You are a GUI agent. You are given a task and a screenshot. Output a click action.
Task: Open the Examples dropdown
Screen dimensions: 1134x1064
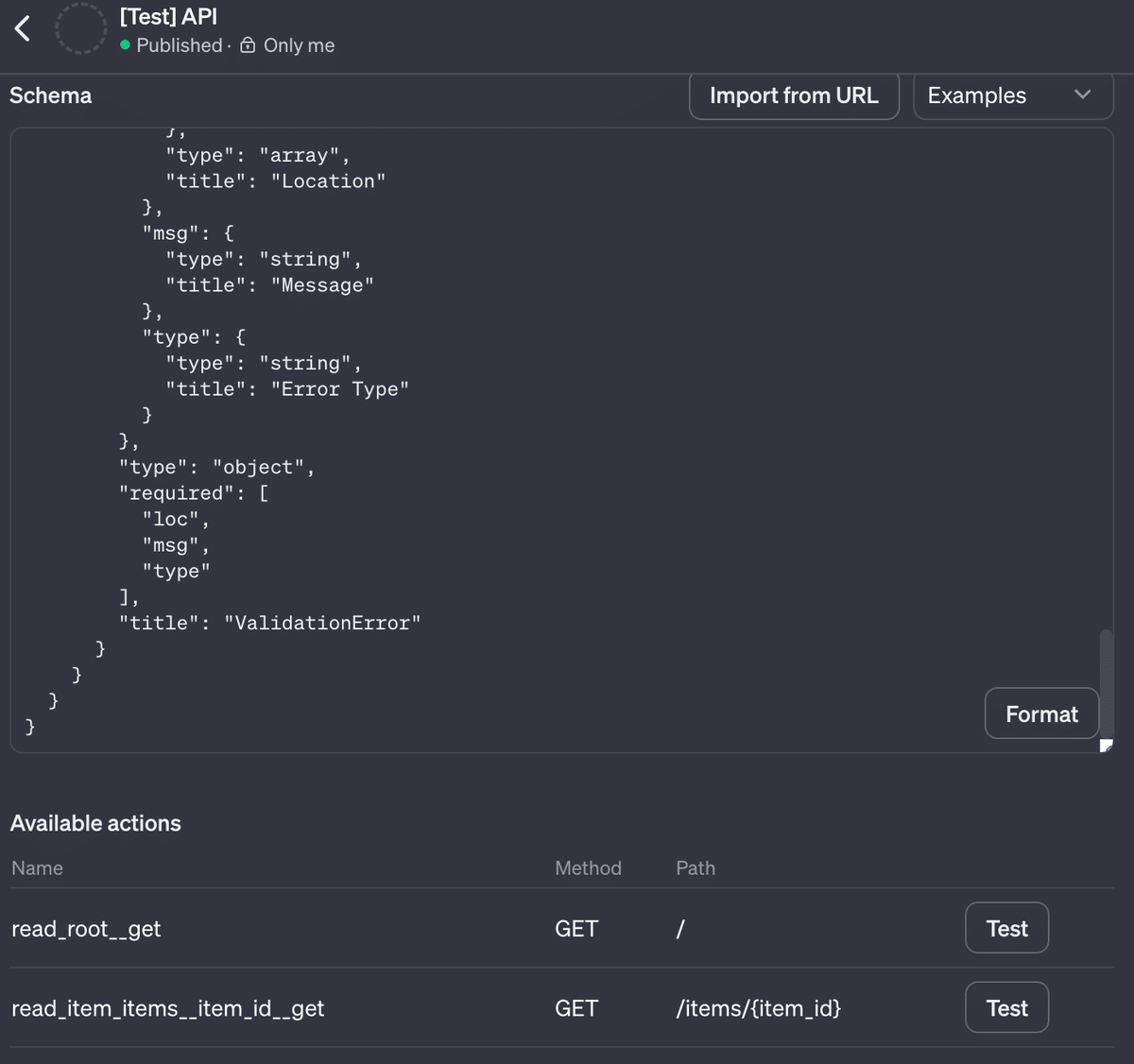pos(1013,95)
